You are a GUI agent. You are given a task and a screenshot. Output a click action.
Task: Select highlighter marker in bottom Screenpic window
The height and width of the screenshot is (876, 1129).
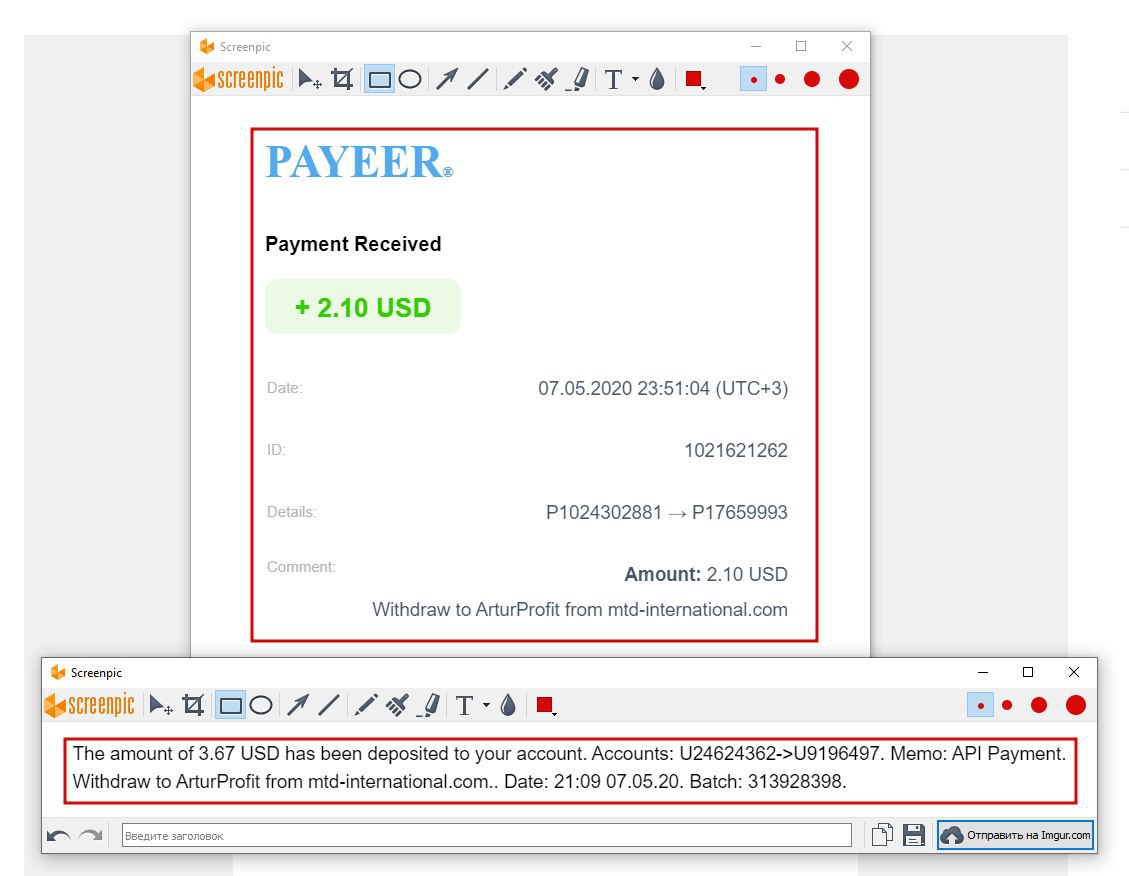point(429,705)
